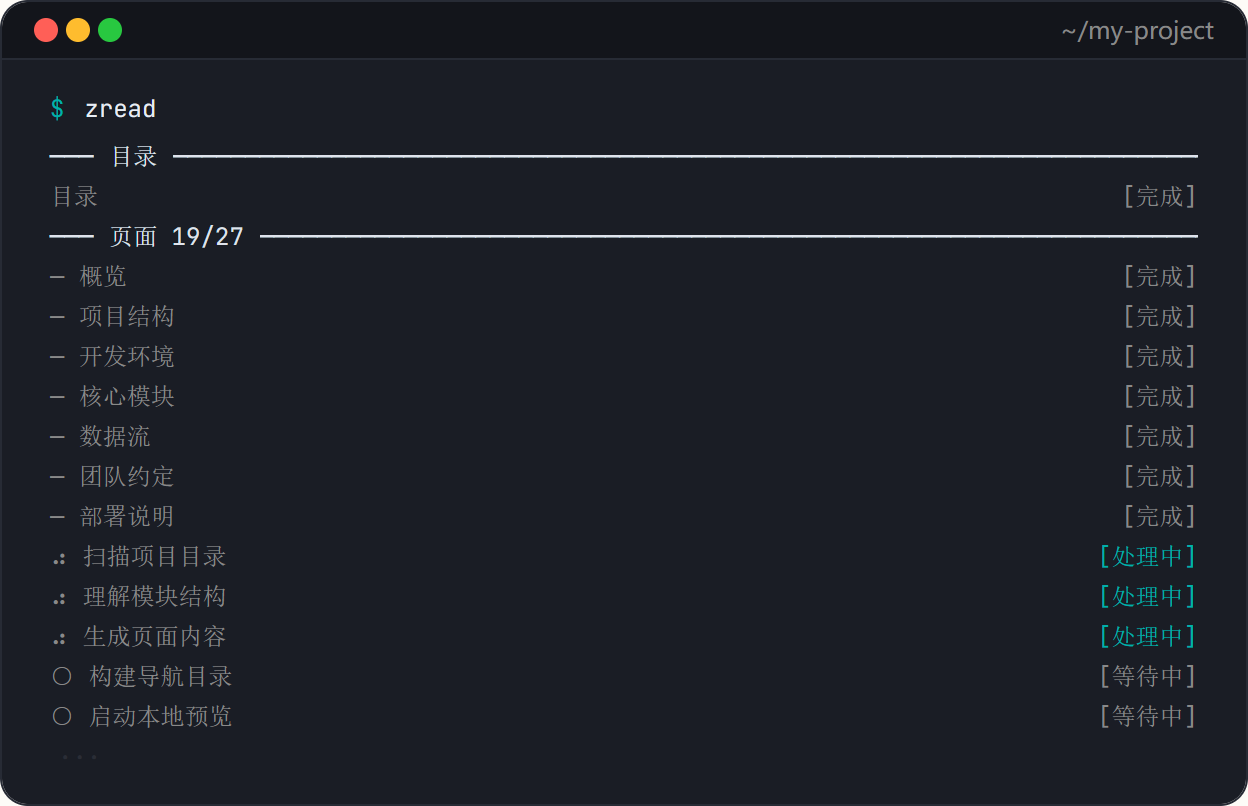This screenshot has width=1248, height=806.
Task: Click the green $ prompt symbol
Action: (57, 109)
